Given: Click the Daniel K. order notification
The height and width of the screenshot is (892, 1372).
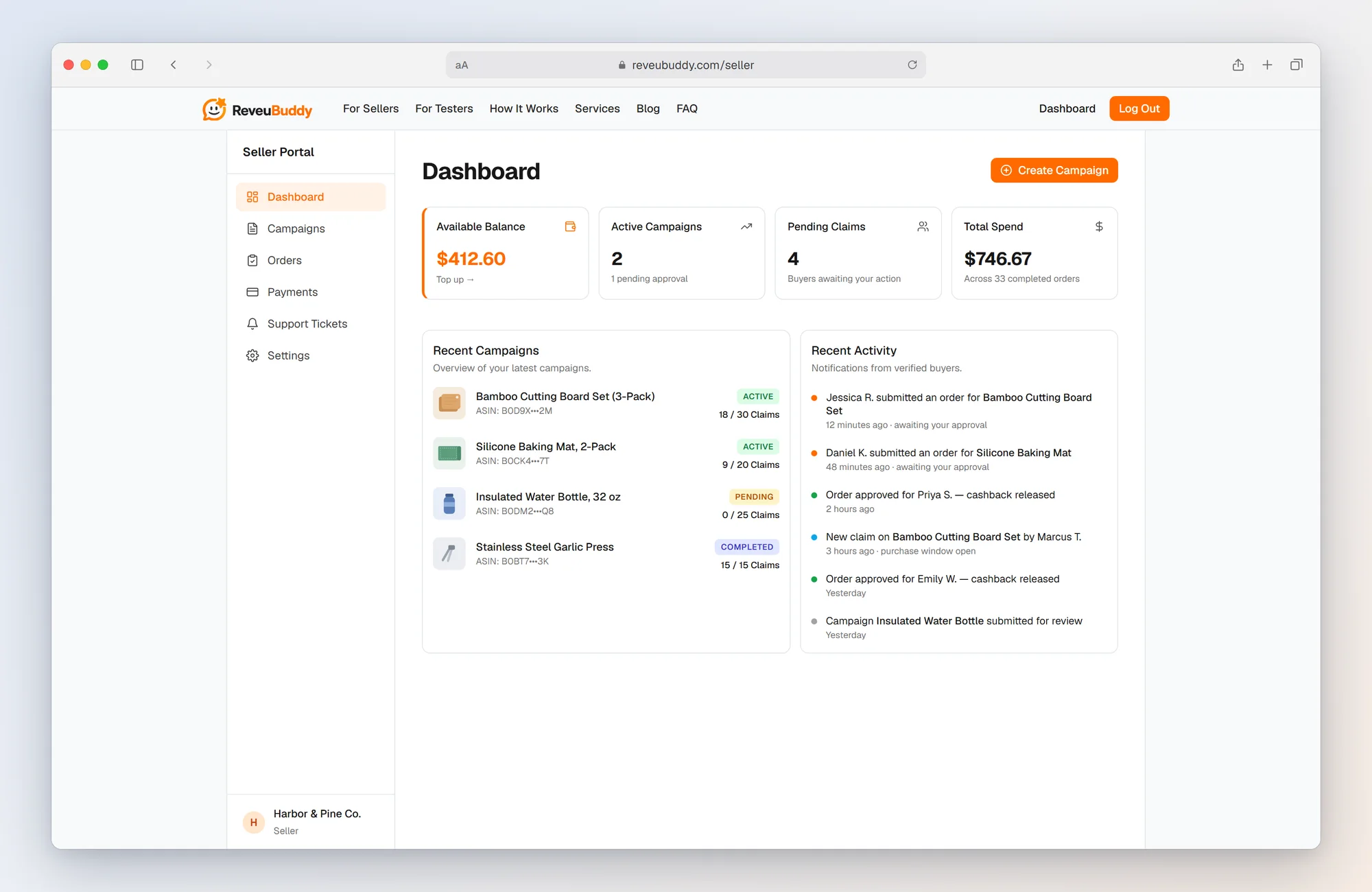Looking at the screenshot, I should [958, 460].
